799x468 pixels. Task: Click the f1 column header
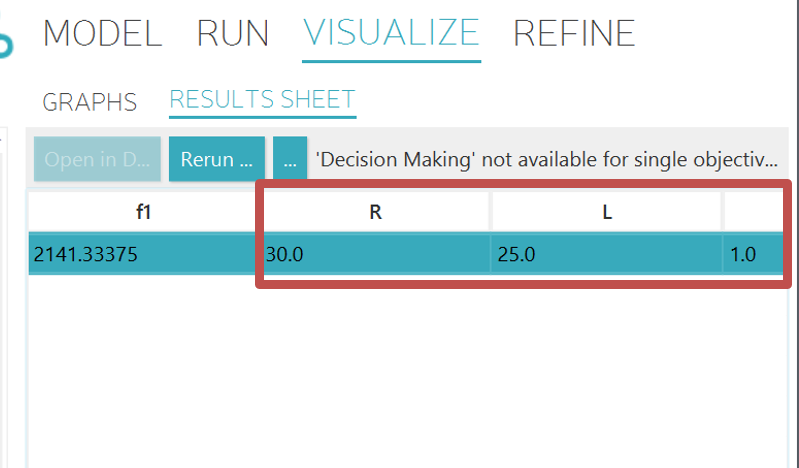(x=142, y=213)
